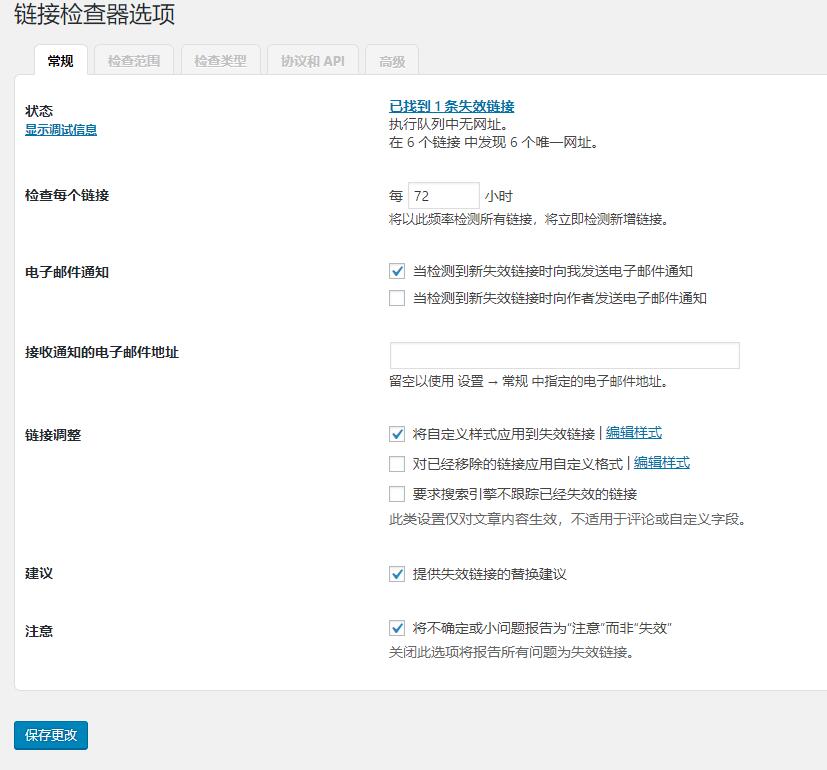
Task: 关闭“提供失效链接的替换建议”选项
Action: click(397, 575)
